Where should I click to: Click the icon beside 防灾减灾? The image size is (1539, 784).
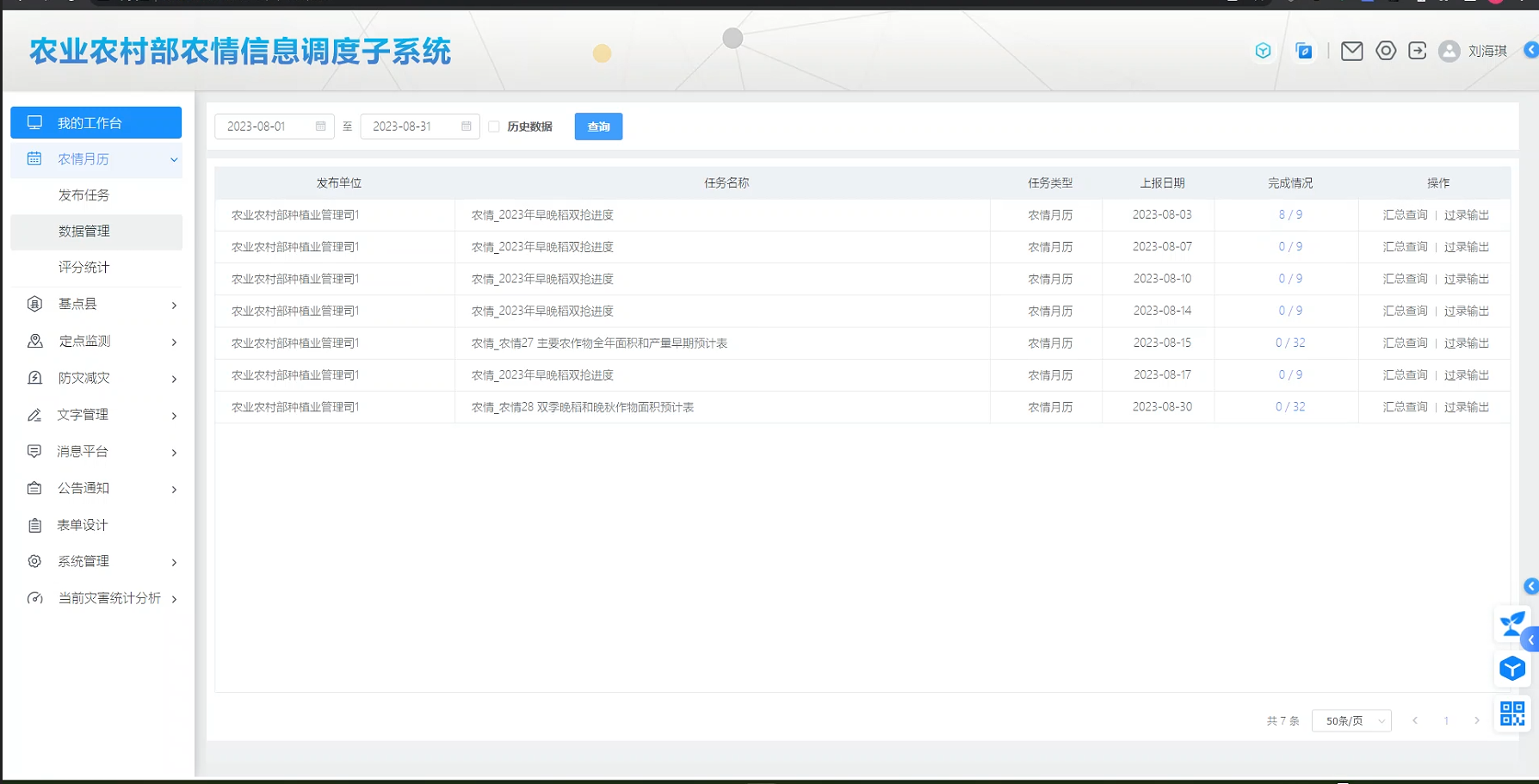click(x=34, y=378)
